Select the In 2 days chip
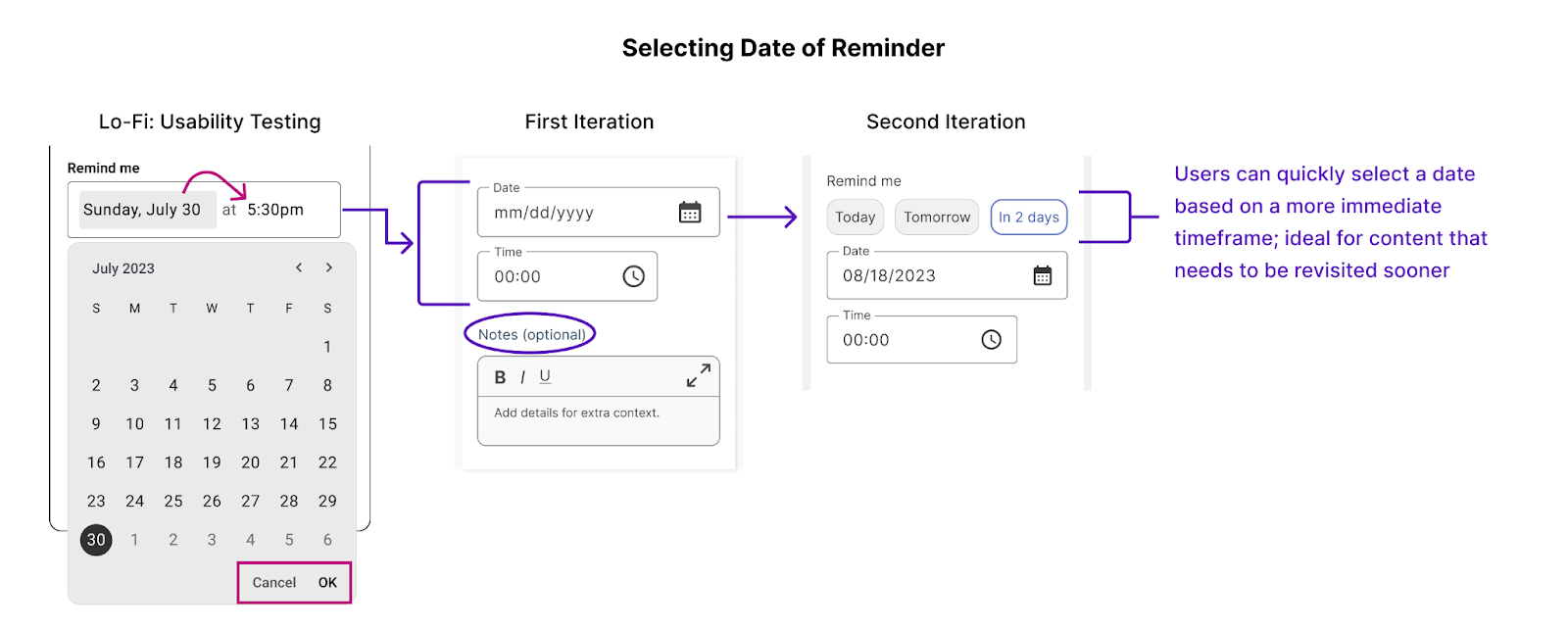The image size is (1568, 631). (1029, 217)
